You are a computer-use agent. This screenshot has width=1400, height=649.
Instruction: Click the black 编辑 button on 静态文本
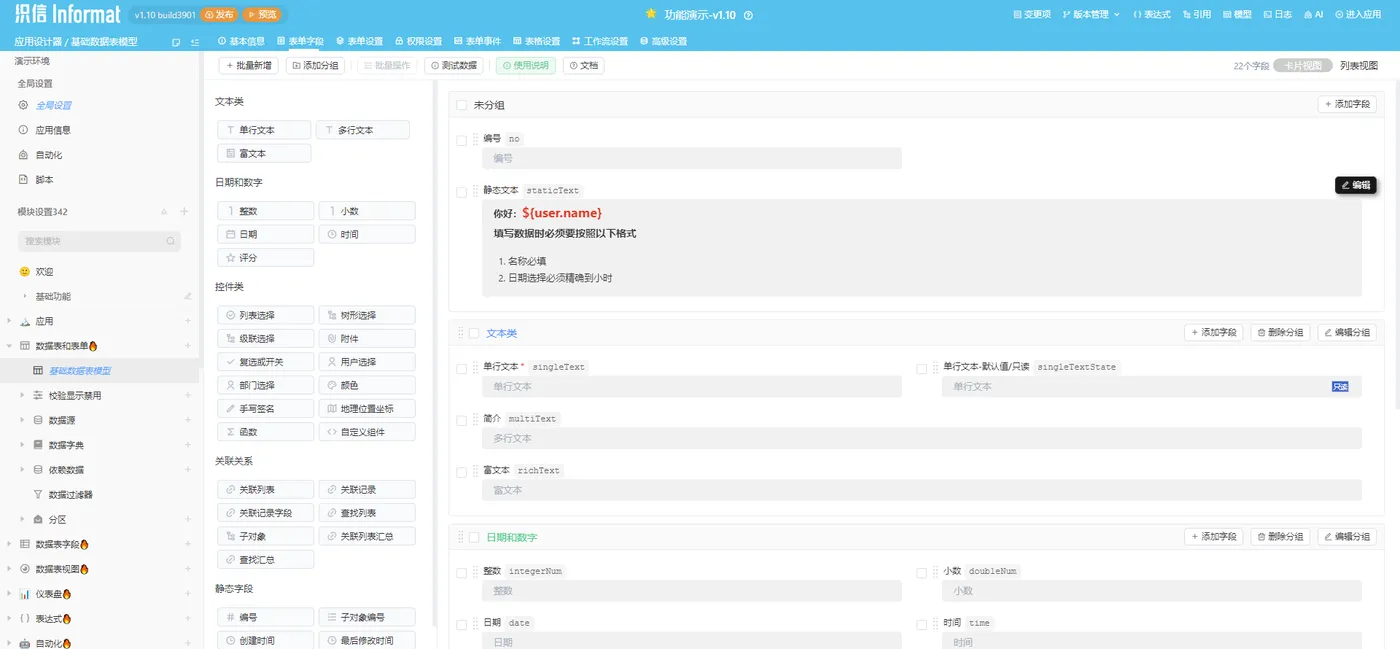(1356, 185)
